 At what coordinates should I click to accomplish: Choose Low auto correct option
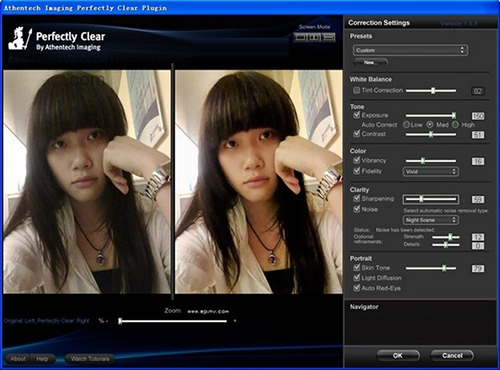406,125
